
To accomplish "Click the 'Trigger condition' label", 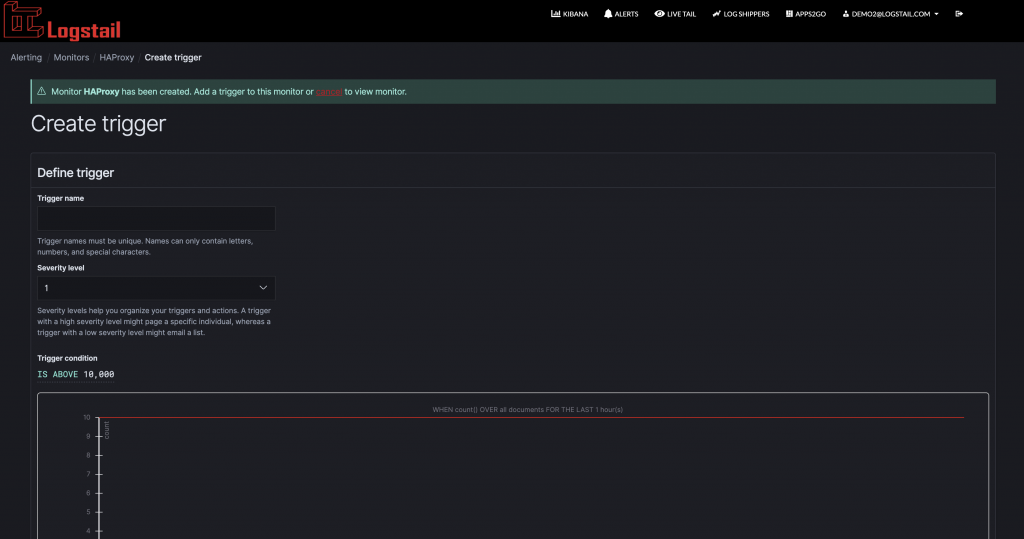I will click(x=67, y=358).
